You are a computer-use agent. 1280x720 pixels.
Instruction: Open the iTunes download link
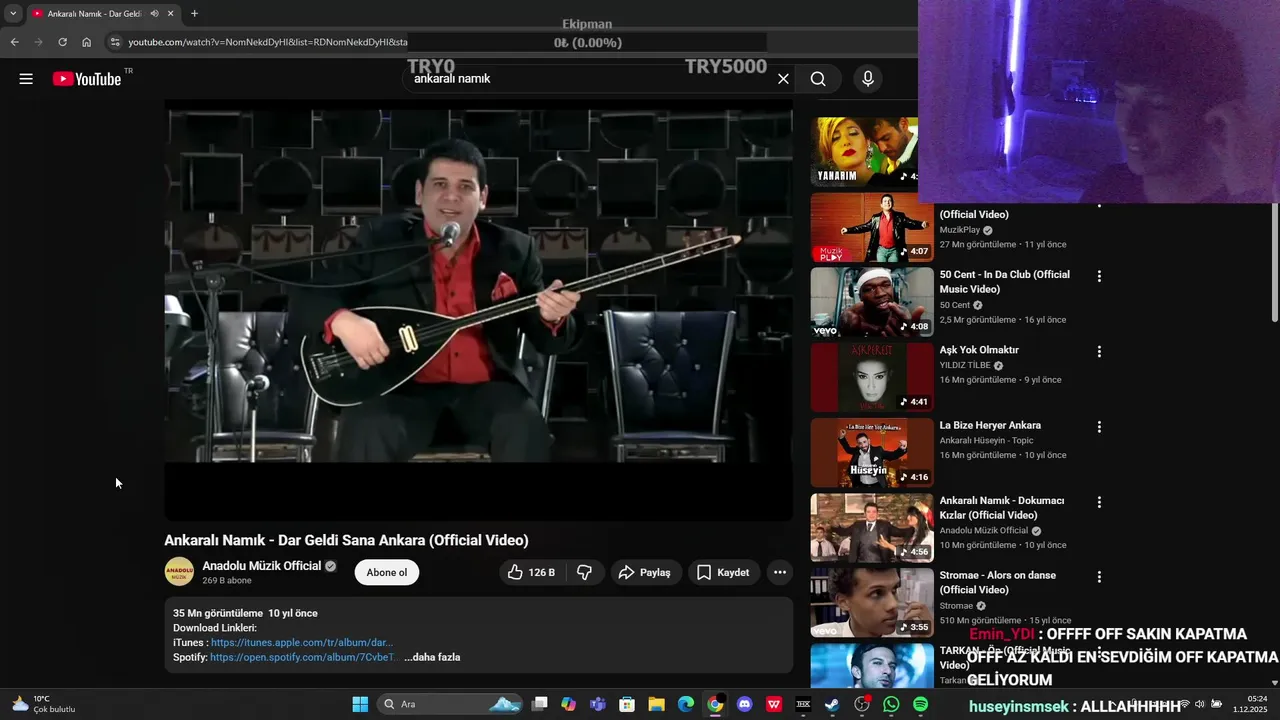tap(302, 642)
